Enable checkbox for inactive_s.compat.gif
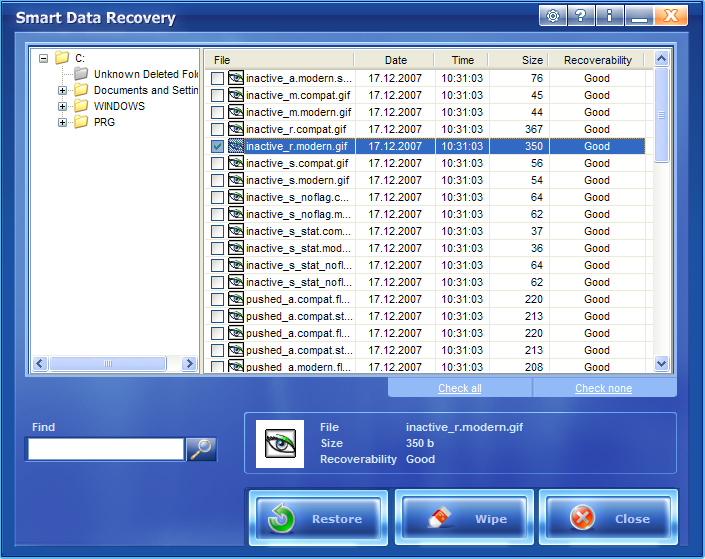 tap(217, 163)
